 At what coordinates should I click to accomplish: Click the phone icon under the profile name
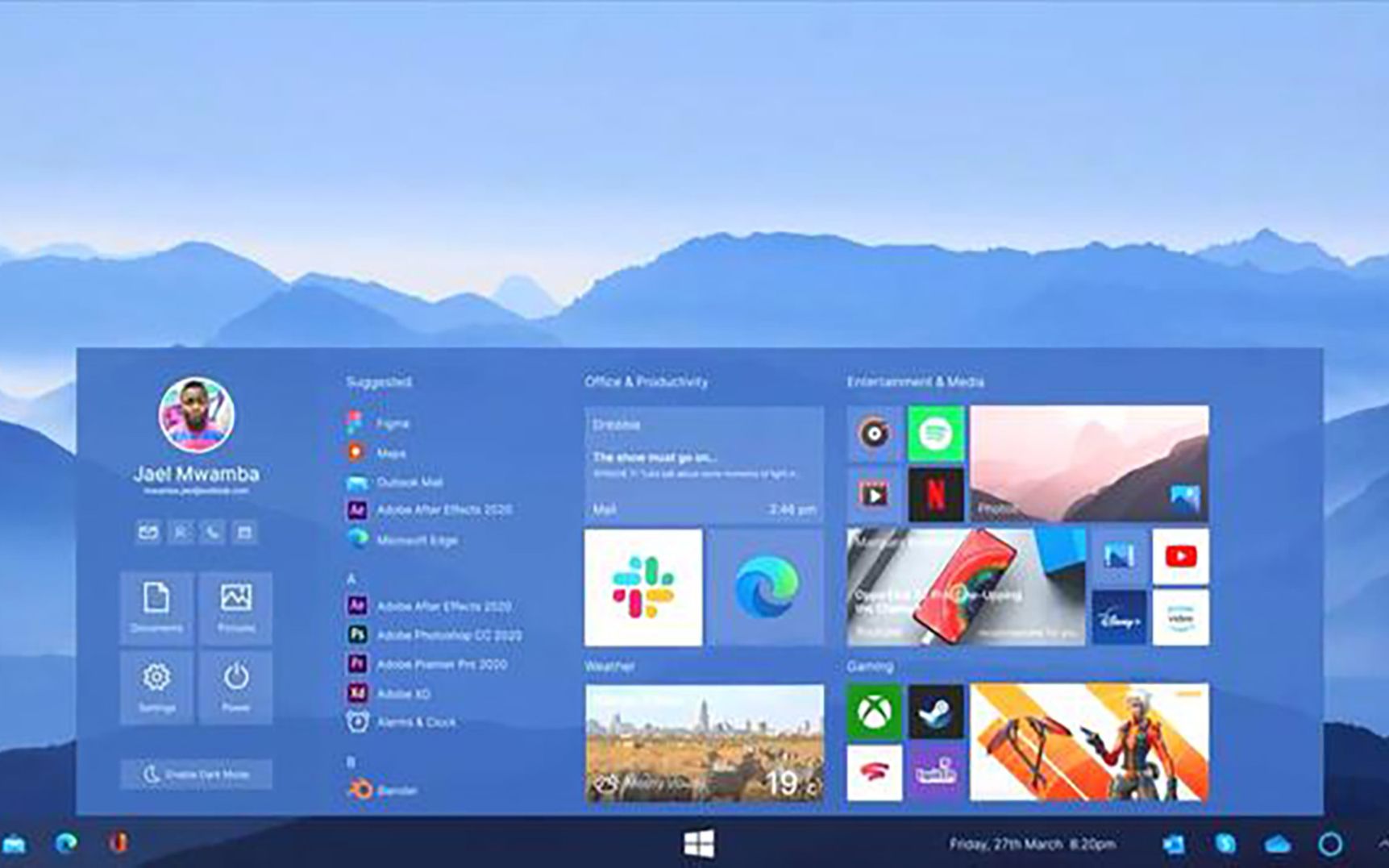point(213,532)
